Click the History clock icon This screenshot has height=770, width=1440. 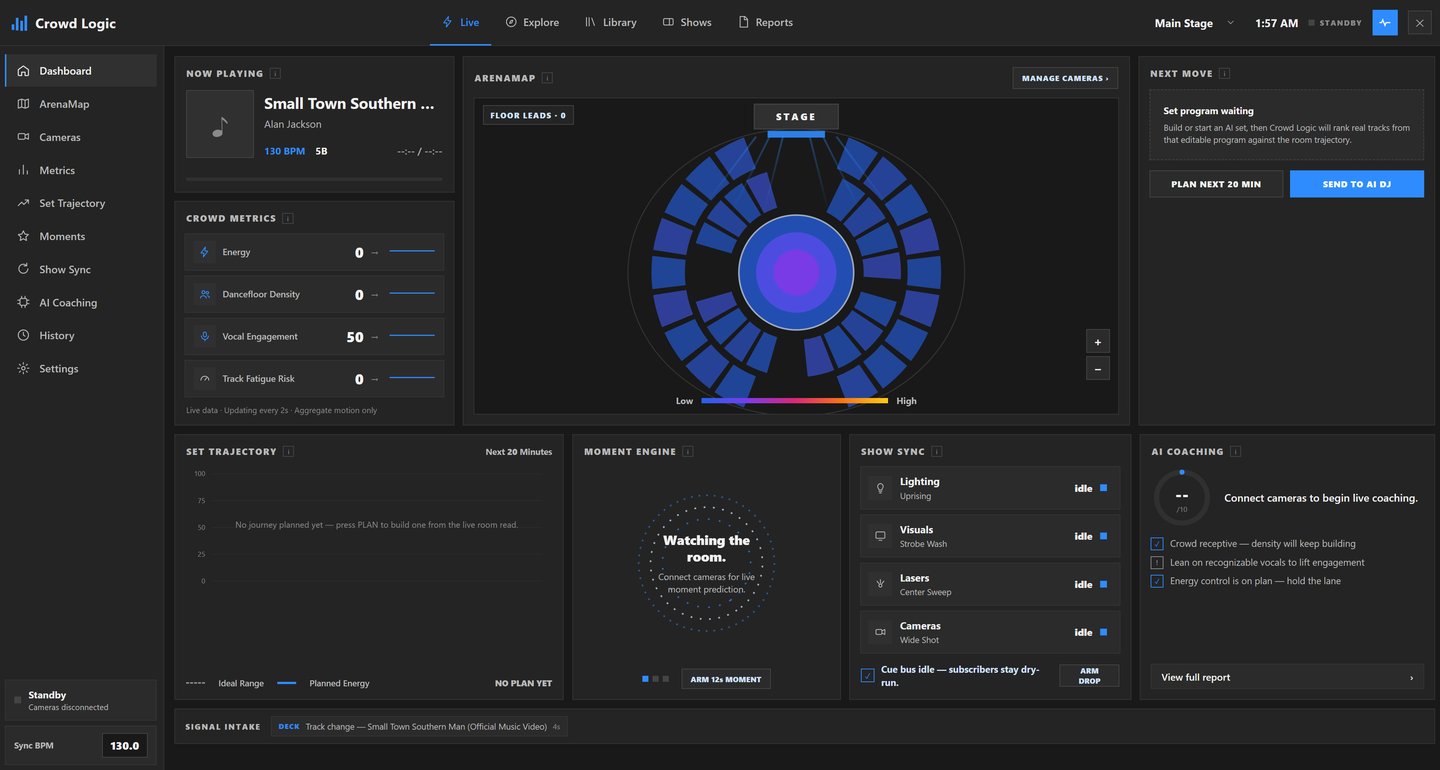coord(23,335)
